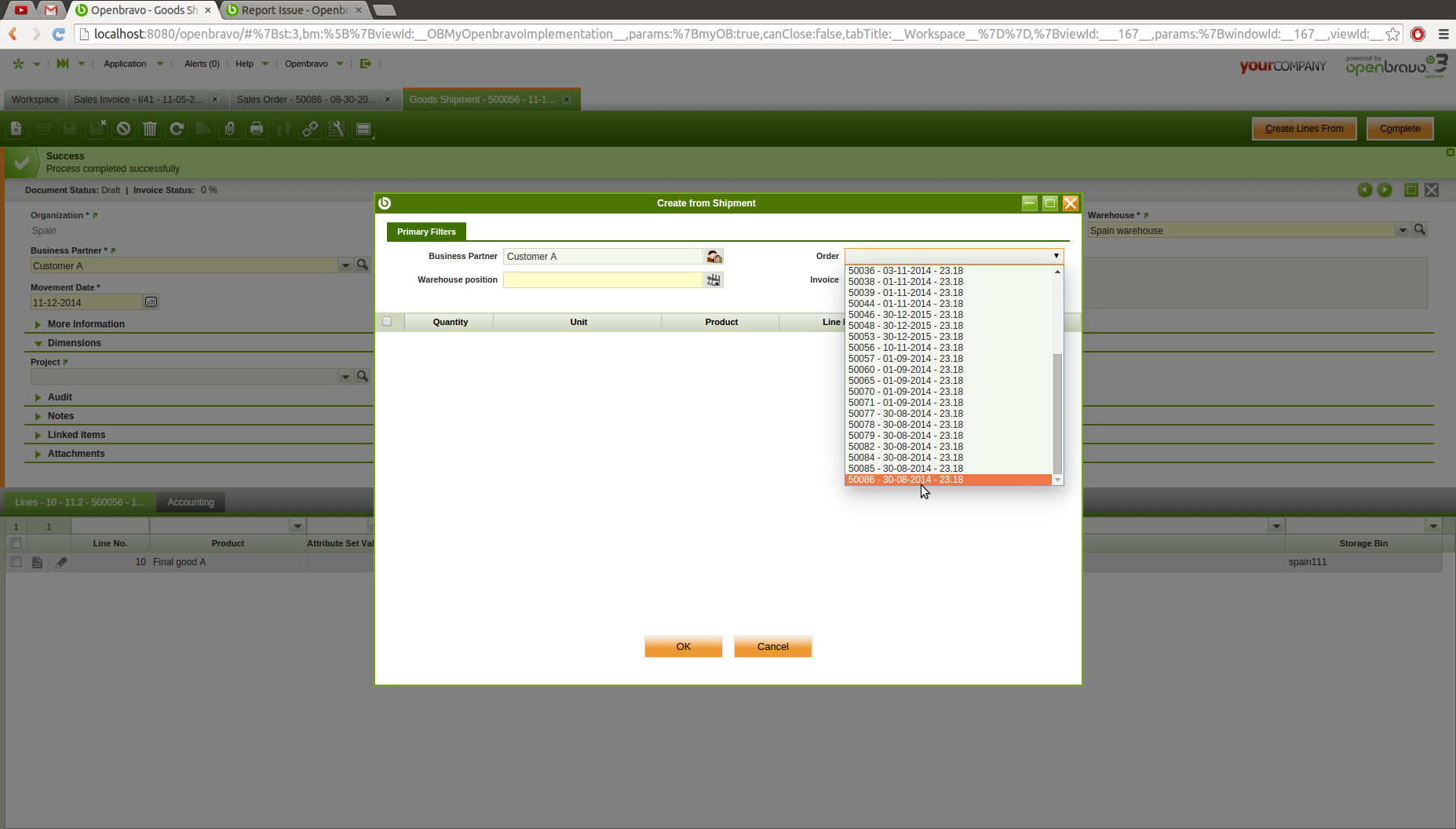This screenshot has height=829, width=1456.
Task: Click the print document toolbar icon
Action: pyautogui.click(x=257, y=130)
